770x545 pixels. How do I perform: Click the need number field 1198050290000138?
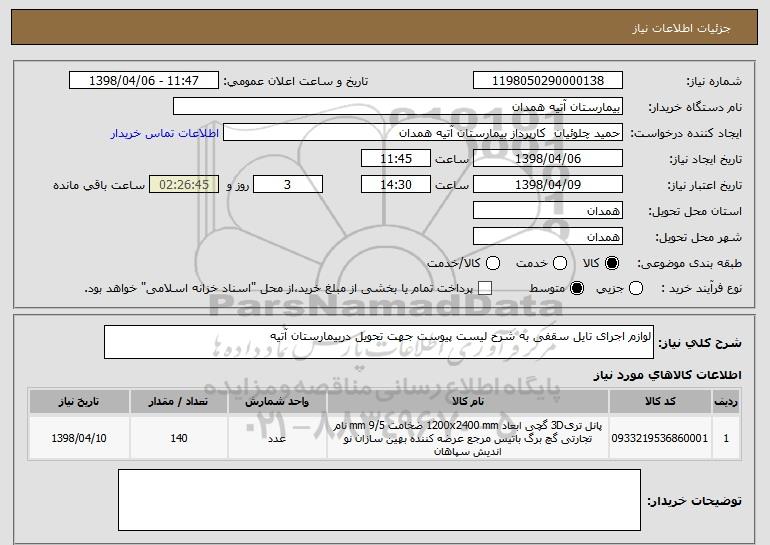548,81
